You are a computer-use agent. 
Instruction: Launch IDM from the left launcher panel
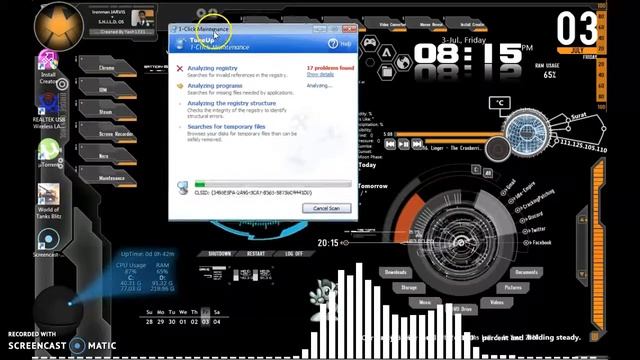pos(107,89)
